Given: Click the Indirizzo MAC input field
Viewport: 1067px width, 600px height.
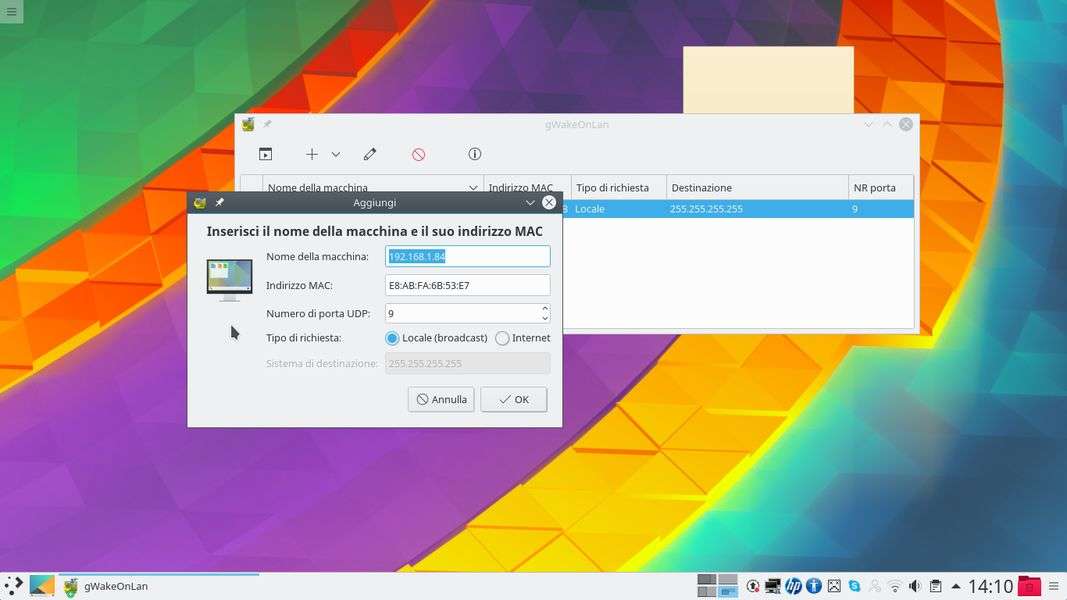Looking at the screenshot, I should 467,285.
